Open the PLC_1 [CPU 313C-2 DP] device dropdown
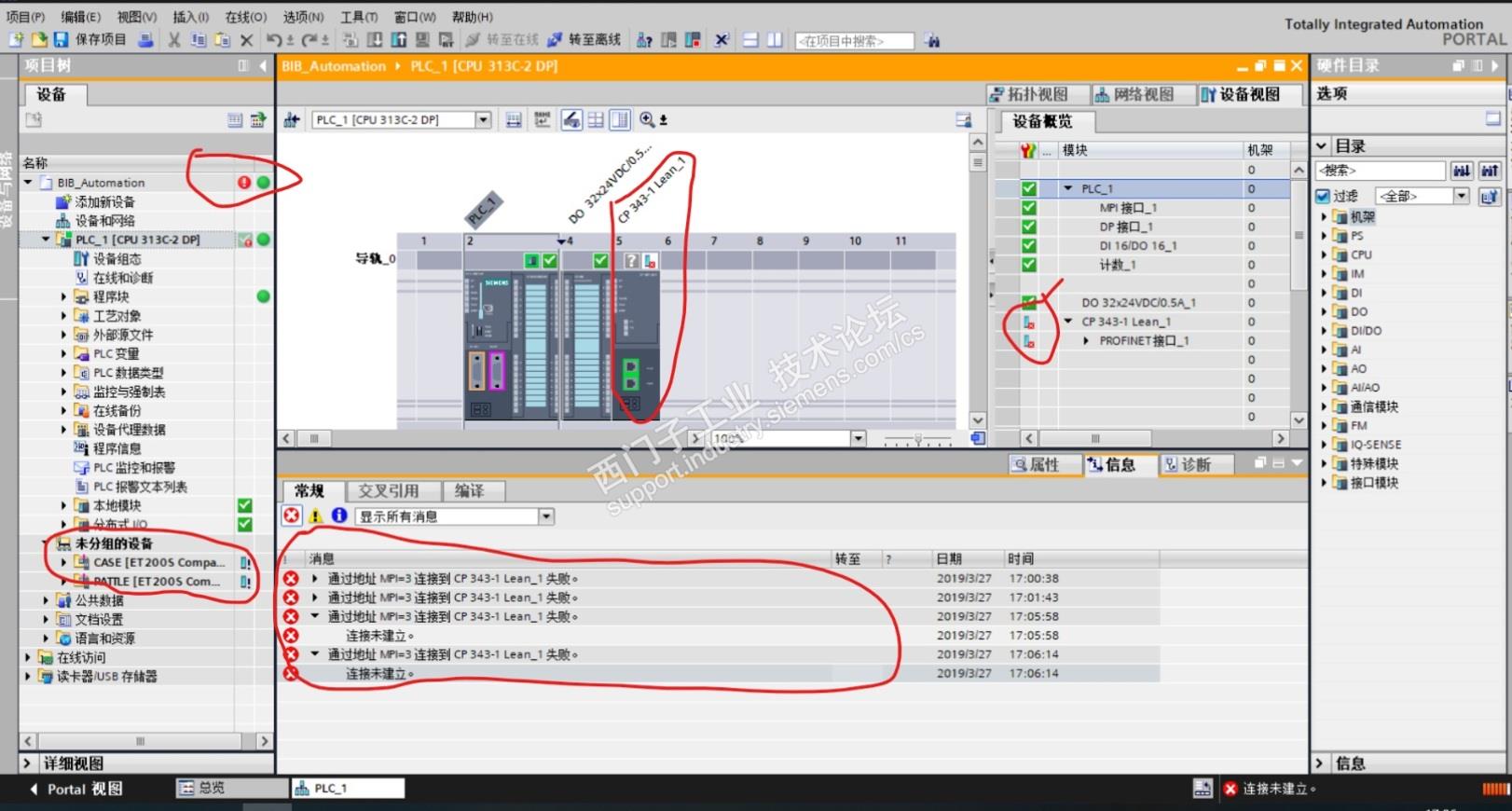 point(483,119)
